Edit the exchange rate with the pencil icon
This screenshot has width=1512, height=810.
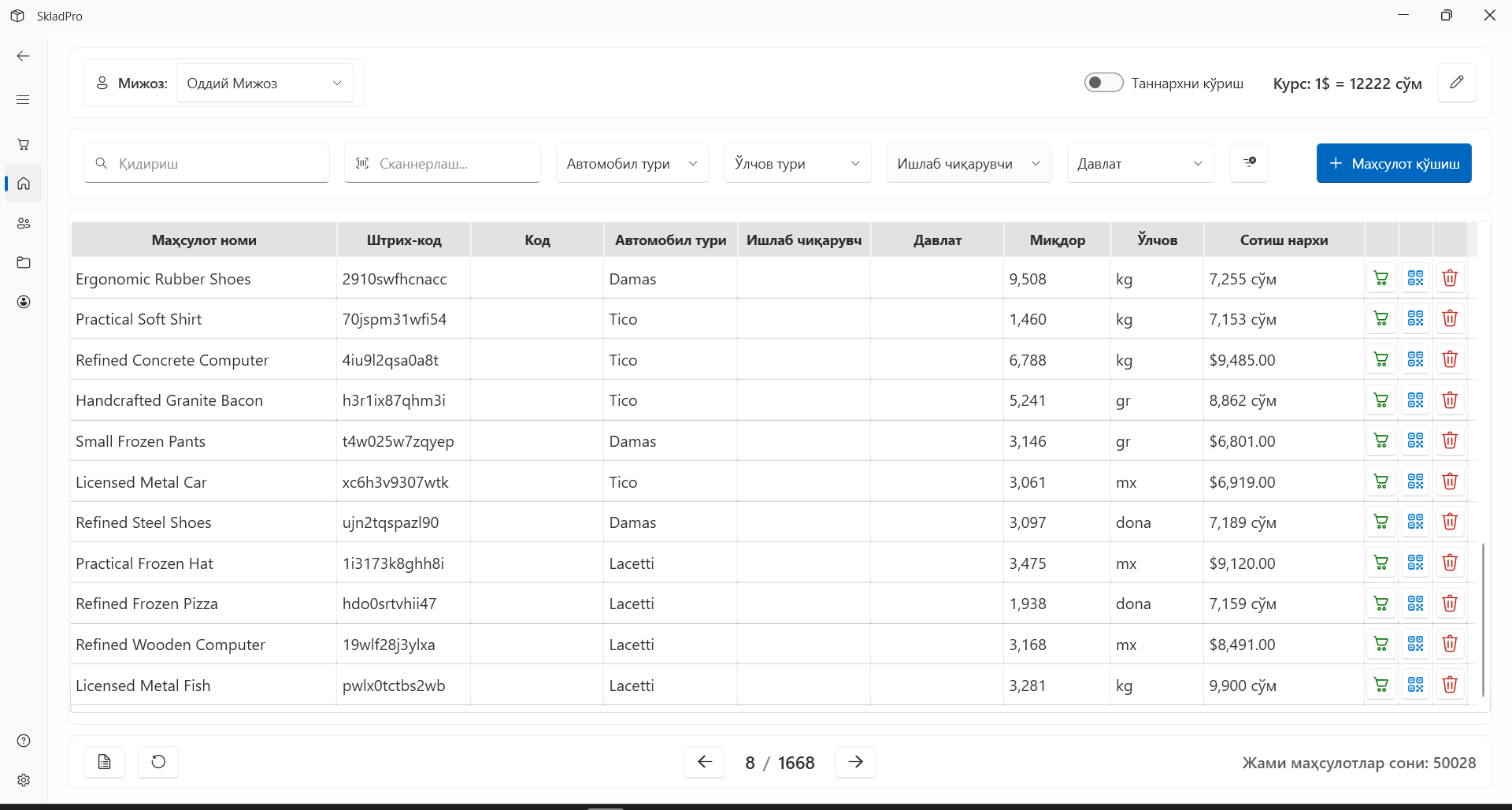[x=1457, y=83]
